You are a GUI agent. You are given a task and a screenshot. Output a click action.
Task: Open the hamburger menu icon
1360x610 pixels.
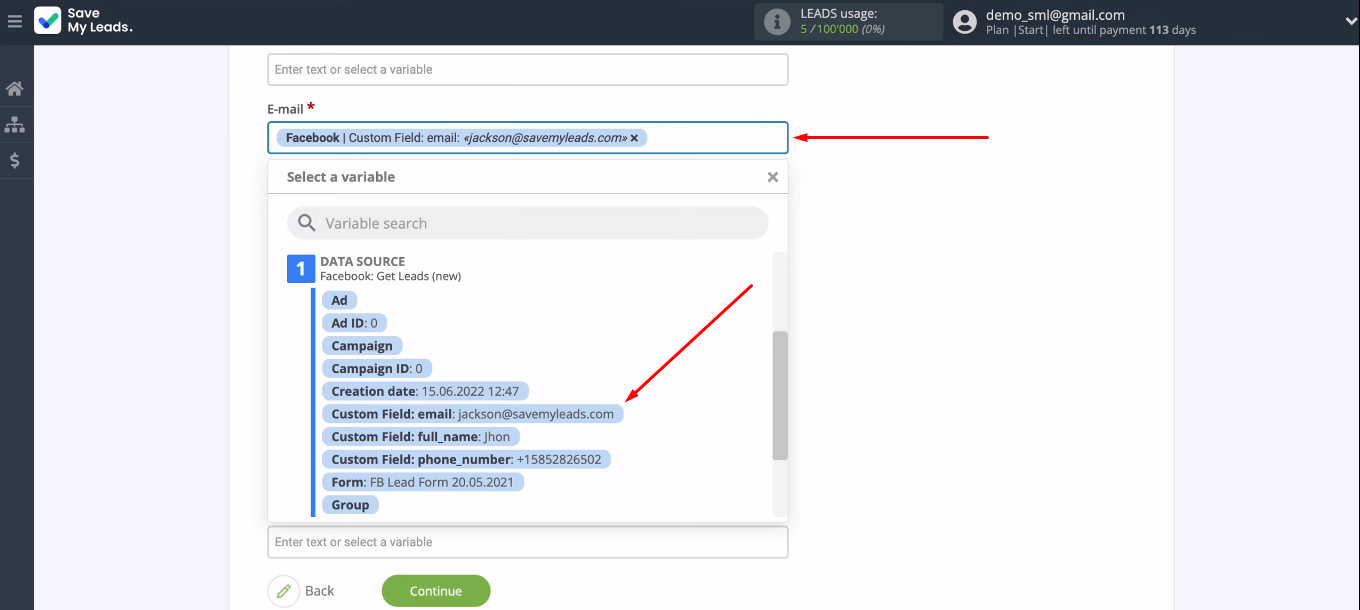[14, 21]
